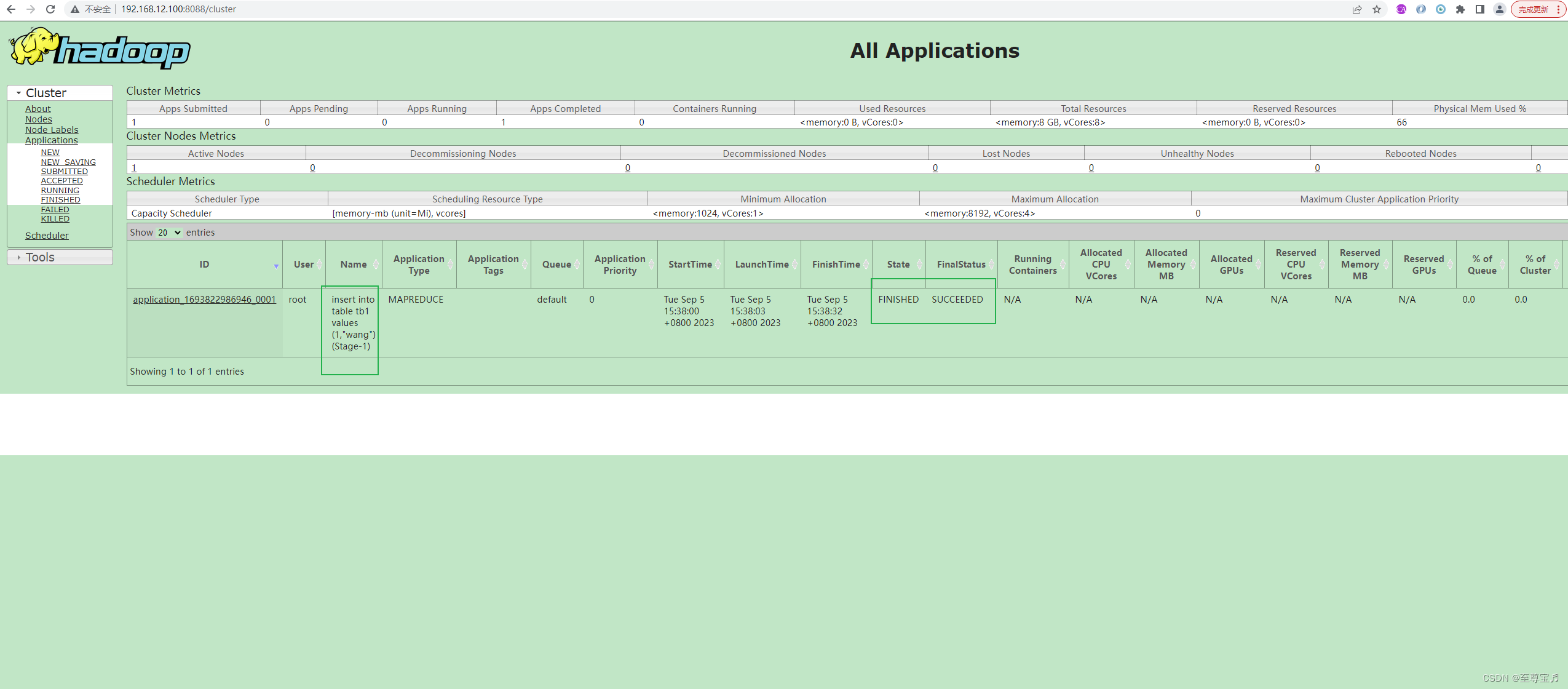This screenshot has width=1568, height=689.
Task: Toggle the browser side panel icon
Action: click(x=1480, y=9)
